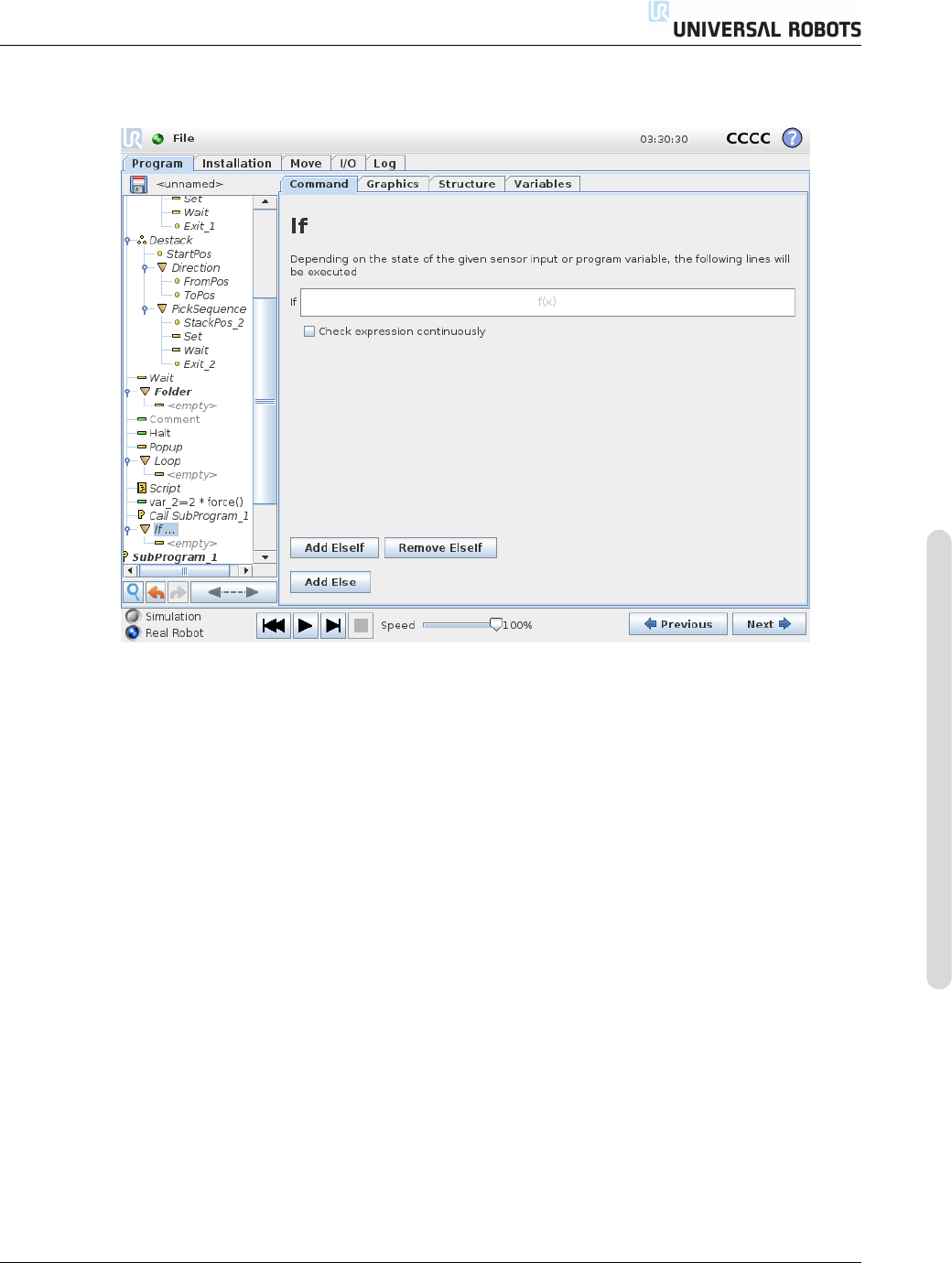Click the grey redo arrow icon
This screenshot has height=1263, width=952.
178,592
